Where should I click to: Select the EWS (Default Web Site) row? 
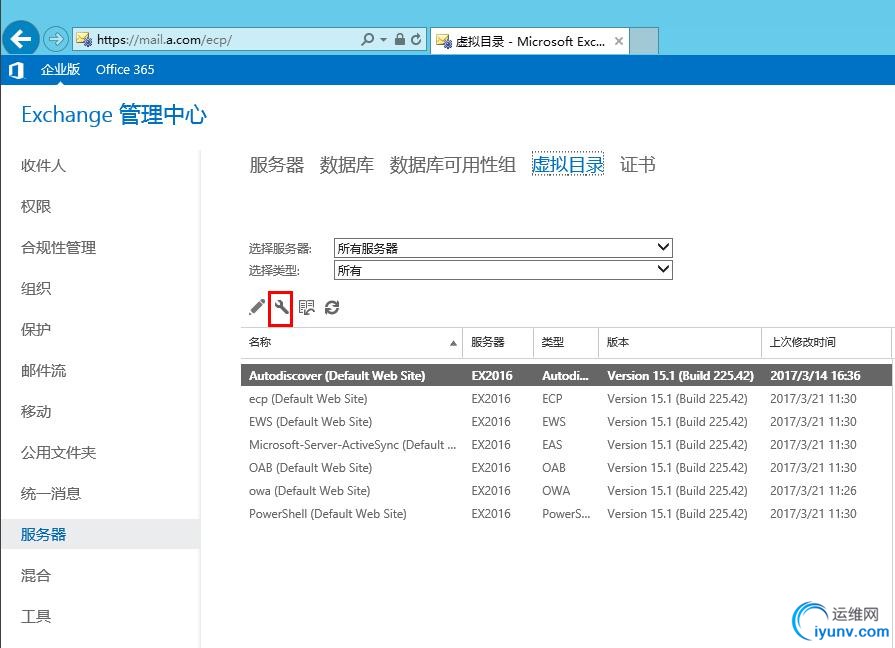click(566, 422)
